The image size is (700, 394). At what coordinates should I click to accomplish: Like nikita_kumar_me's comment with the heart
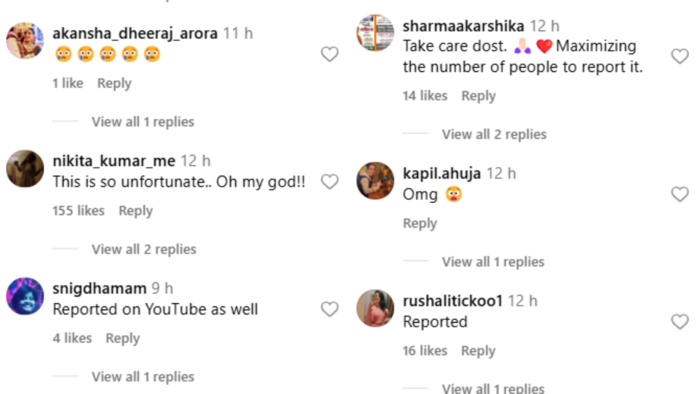329,182
